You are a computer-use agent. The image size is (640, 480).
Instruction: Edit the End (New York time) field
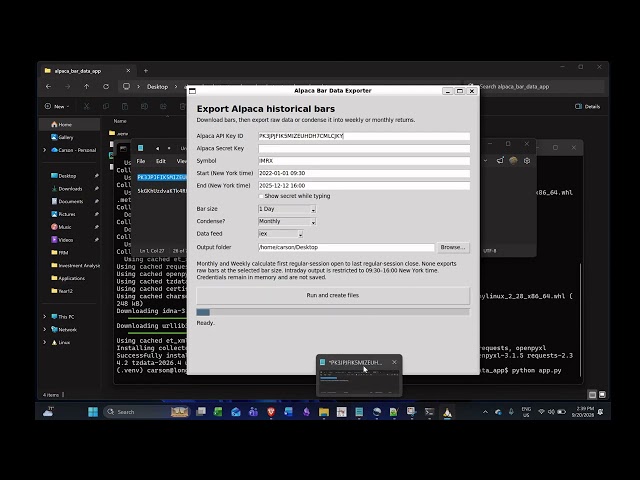pos(364,186)
